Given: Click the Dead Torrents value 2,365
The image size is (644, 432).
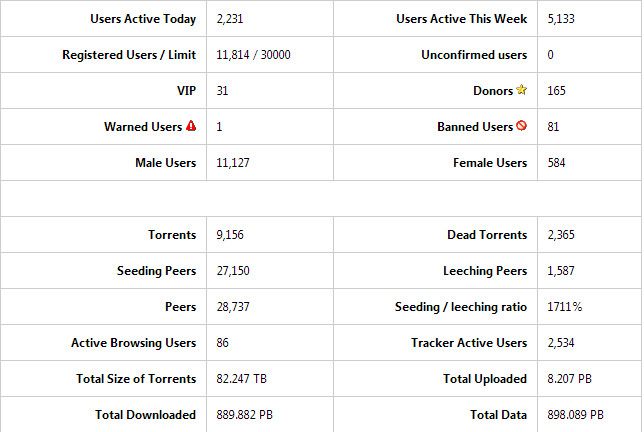Looking at the screenshot, I should click(x=561, y=234).
